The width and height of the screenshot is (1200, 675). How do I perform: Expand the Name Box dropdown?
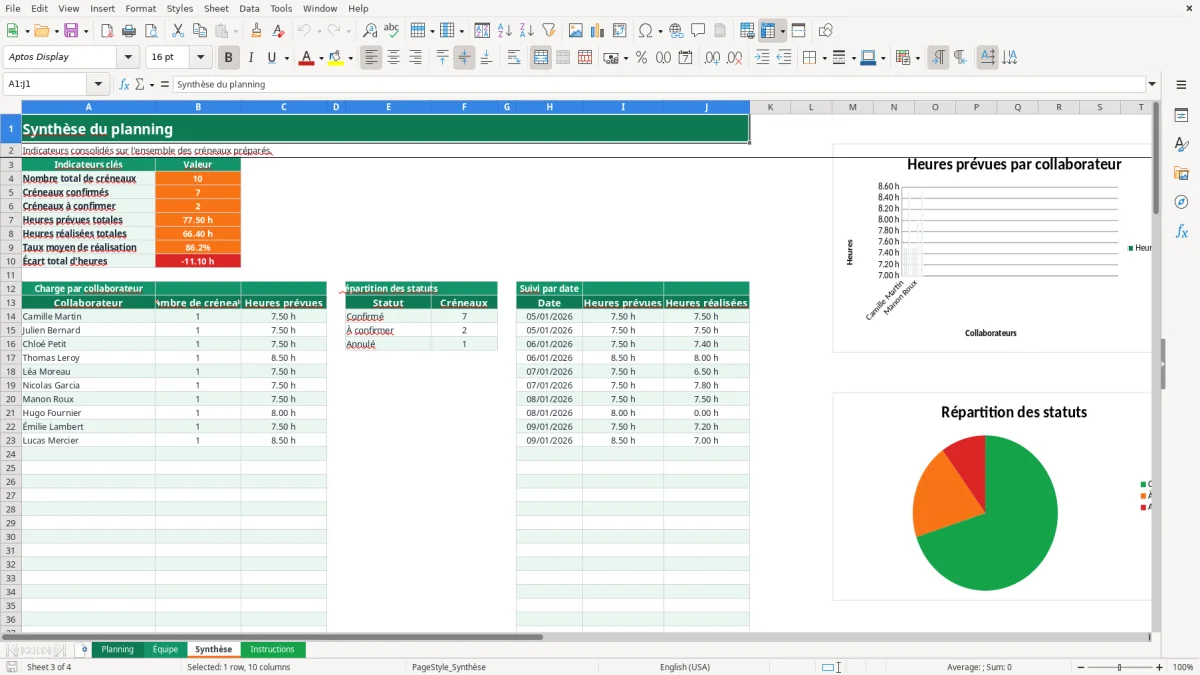98,85
